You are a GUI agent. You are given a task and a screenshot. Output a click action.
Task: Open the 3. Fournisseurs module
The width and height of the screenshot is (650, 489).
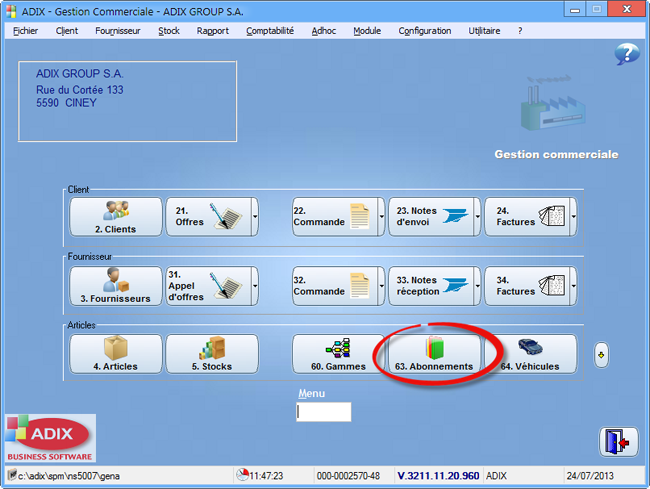coord(116,286)
